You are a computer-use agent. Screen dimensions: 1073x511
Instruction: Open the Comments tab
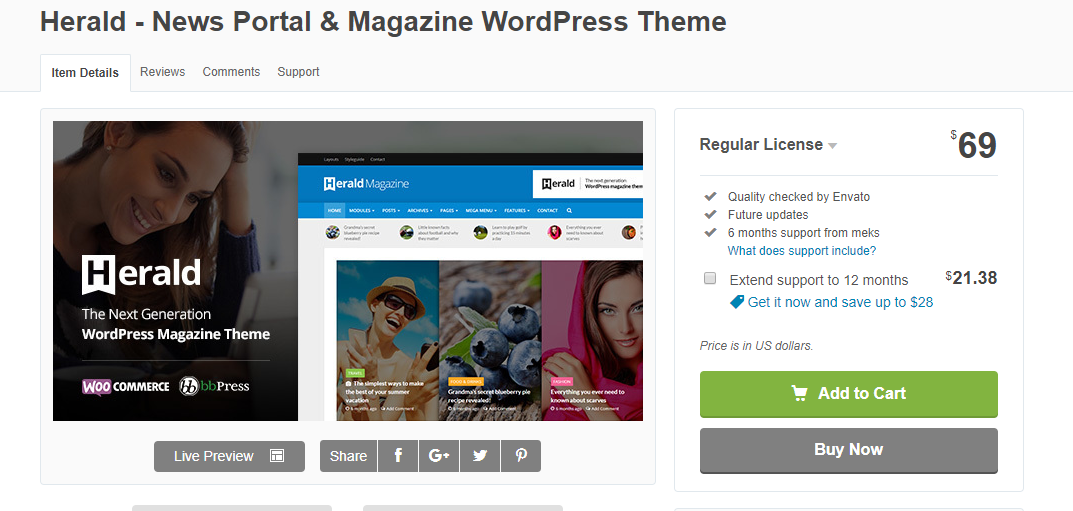tap(231, 72)
